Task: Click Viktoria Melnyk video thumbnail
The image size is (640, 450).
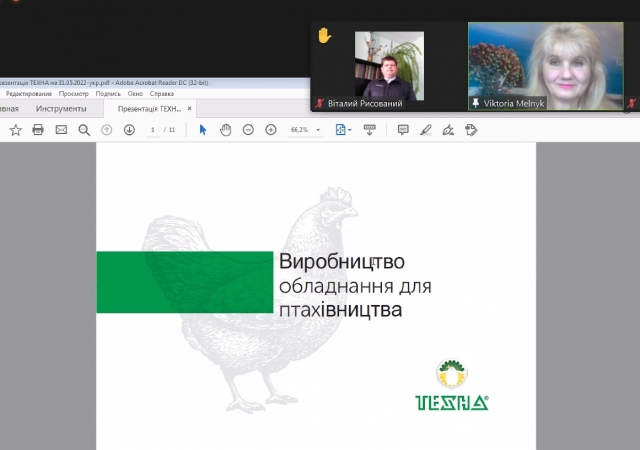Action: tap(546, 66)
